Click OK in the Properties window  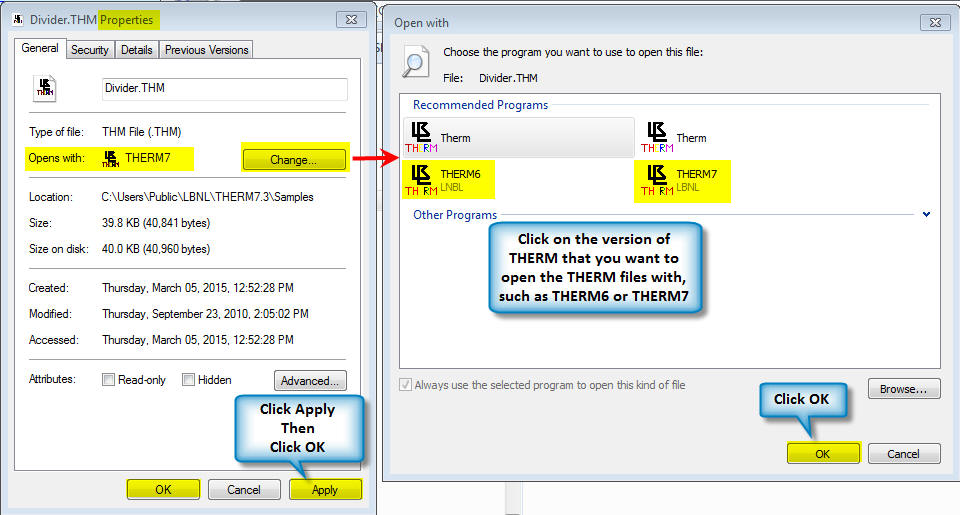point(163,489)
